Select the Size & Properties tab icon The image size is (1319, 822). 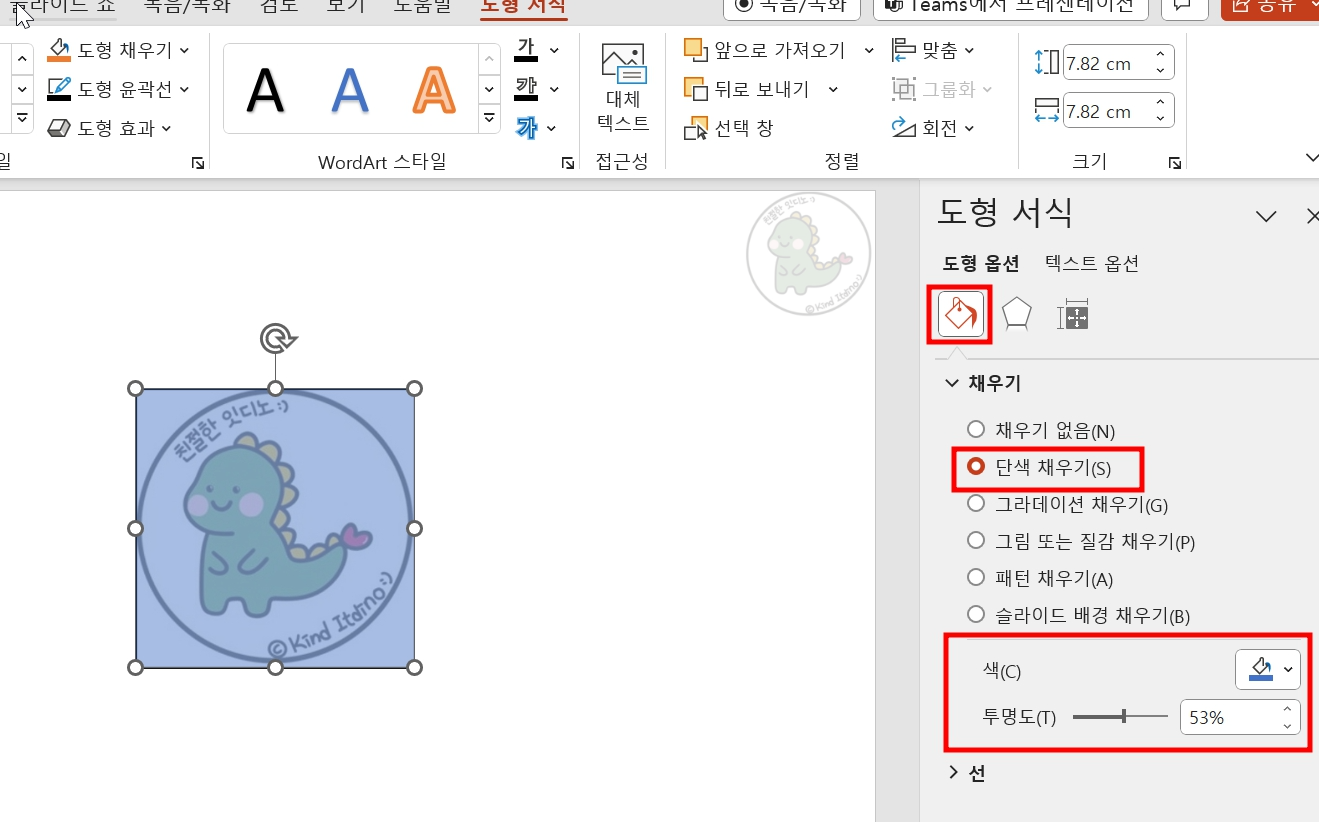(1072, 316)
